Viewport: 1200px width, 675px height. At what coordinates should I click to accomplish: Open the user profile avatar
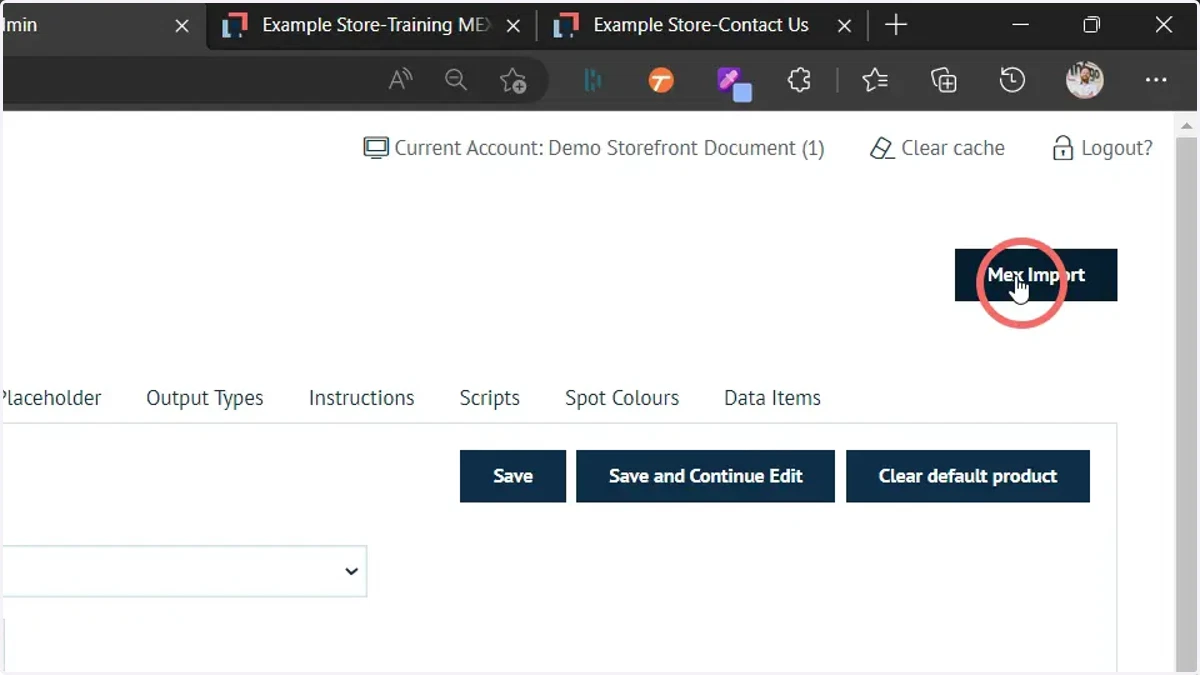pos(1084,80)
